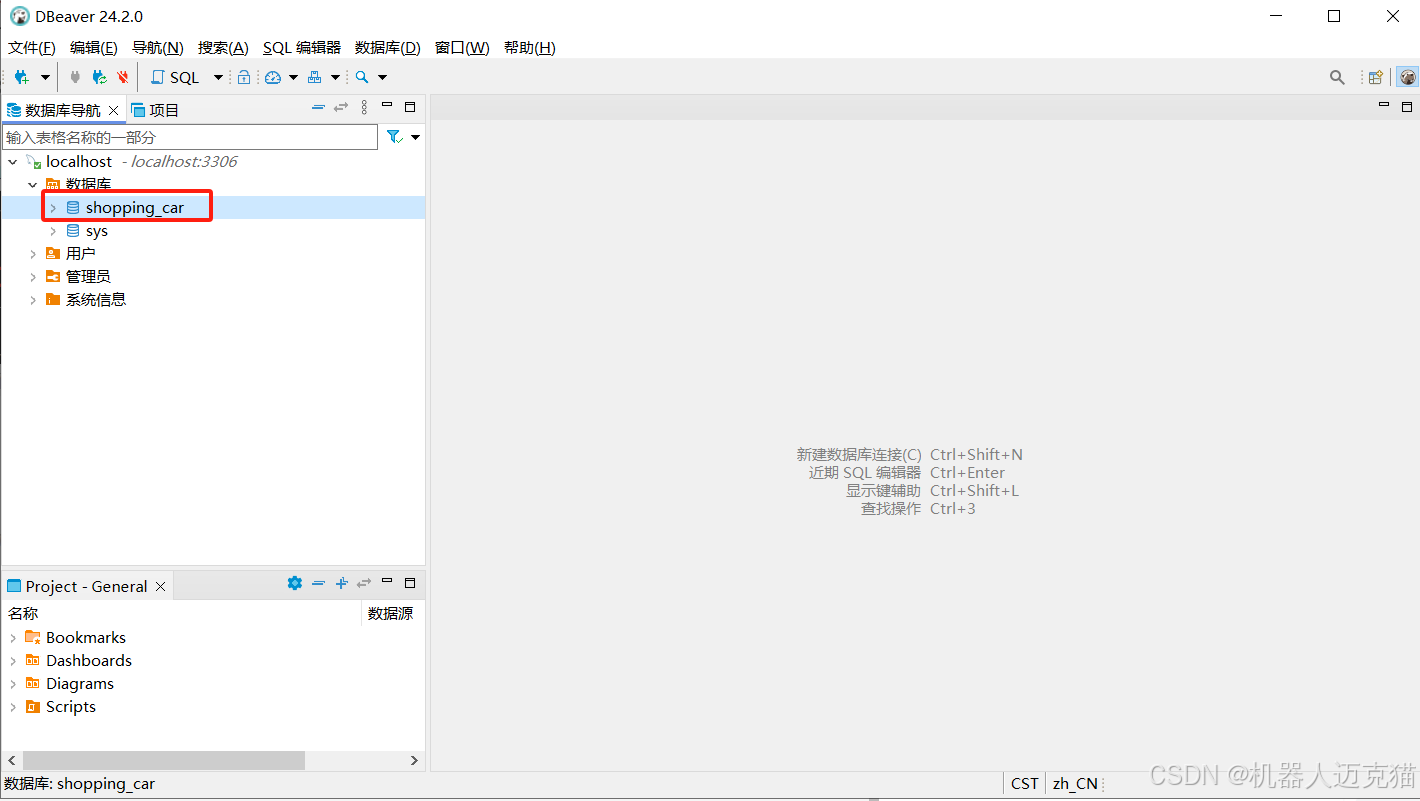Collapse the localhost connection node
The width and height of the screenshot is (1420, 801).
coord(13,161)
